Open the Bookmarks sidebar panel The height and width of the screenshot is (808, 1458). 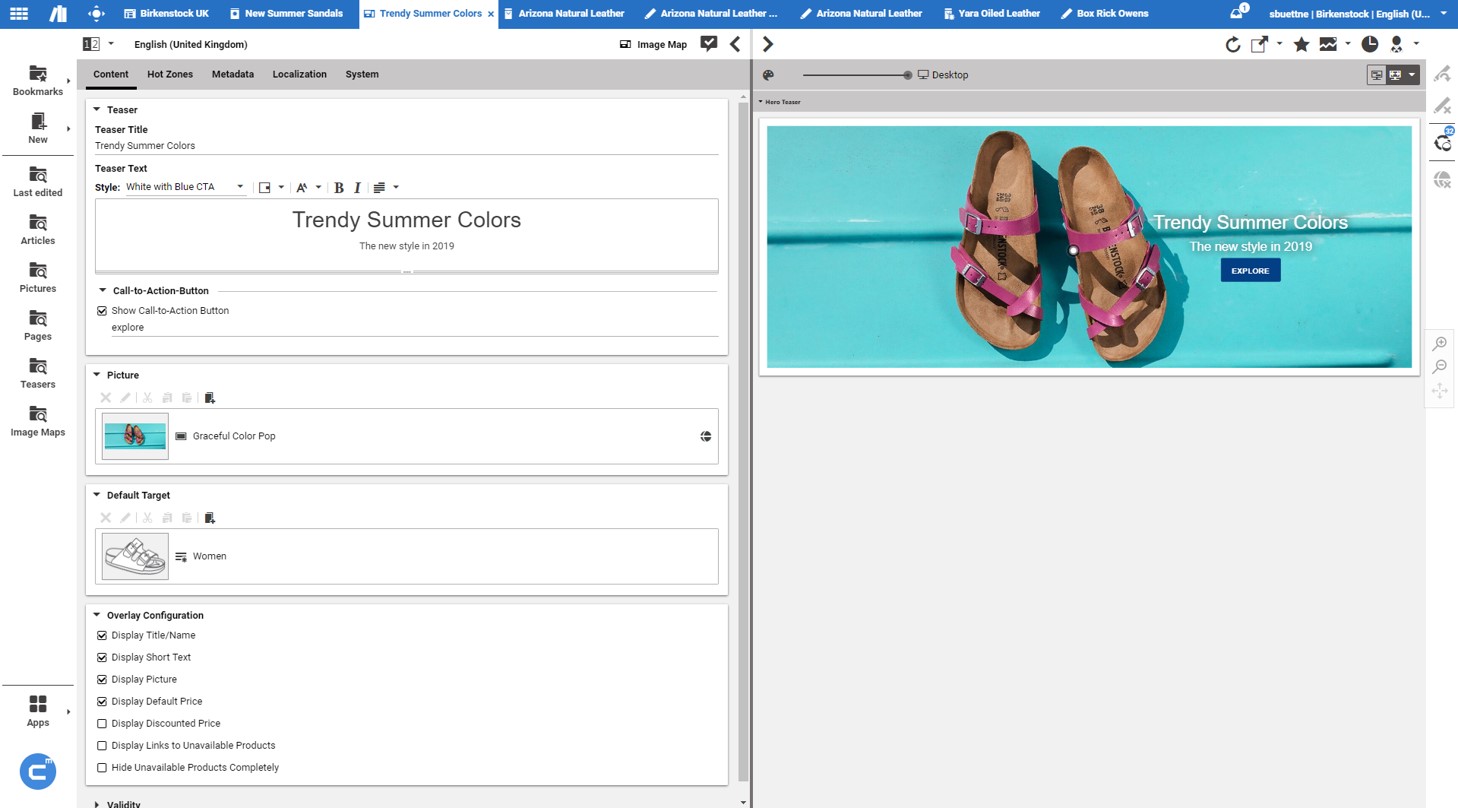point(38,80)
